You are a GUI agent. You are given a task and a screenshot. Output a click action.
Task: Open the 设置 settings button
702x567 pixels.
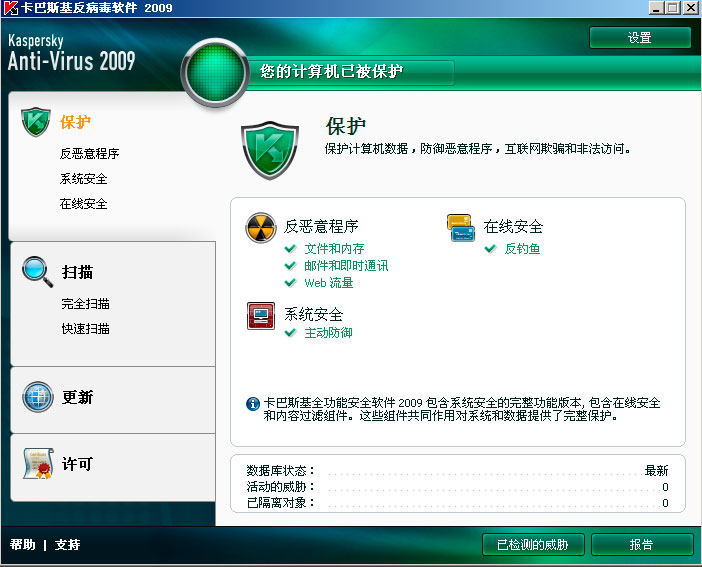pos(640,38)
